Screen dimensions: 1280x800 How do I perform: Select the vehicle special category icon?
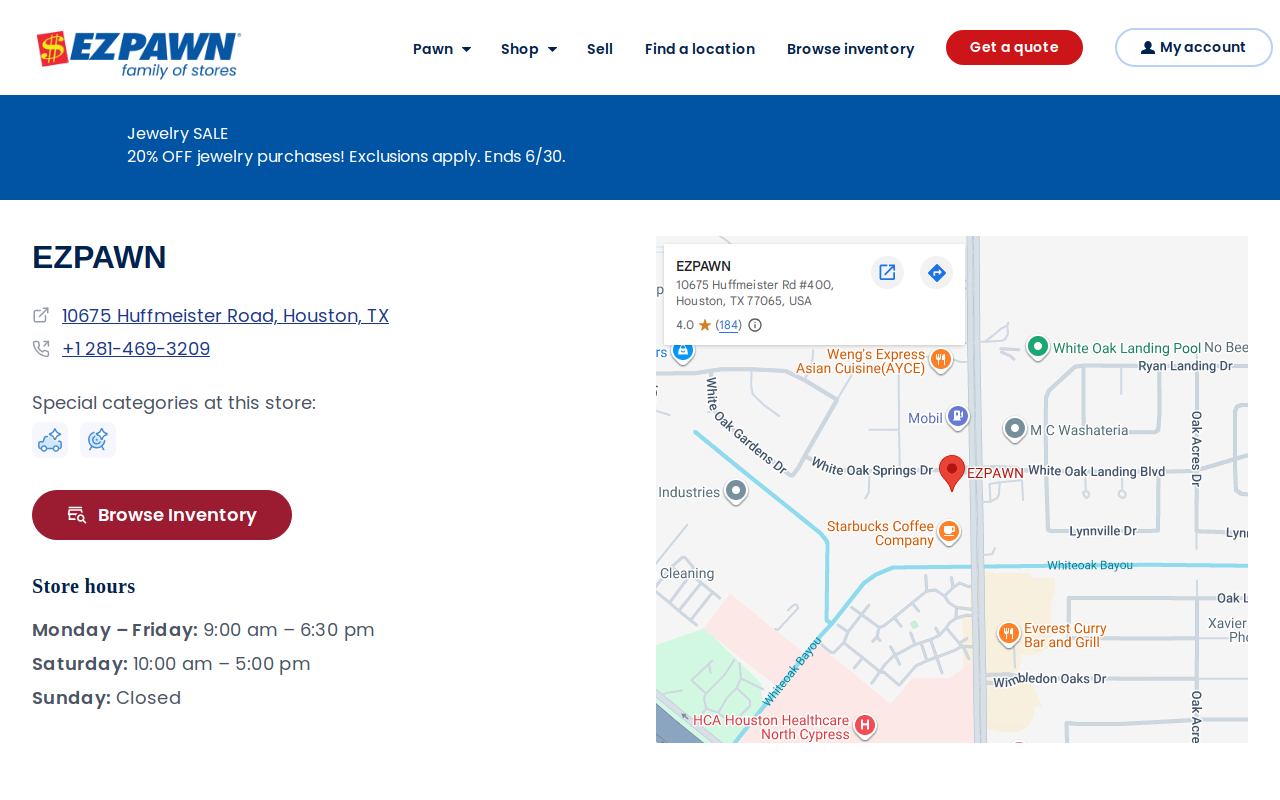pyautogui.click(x=50, y=440)
